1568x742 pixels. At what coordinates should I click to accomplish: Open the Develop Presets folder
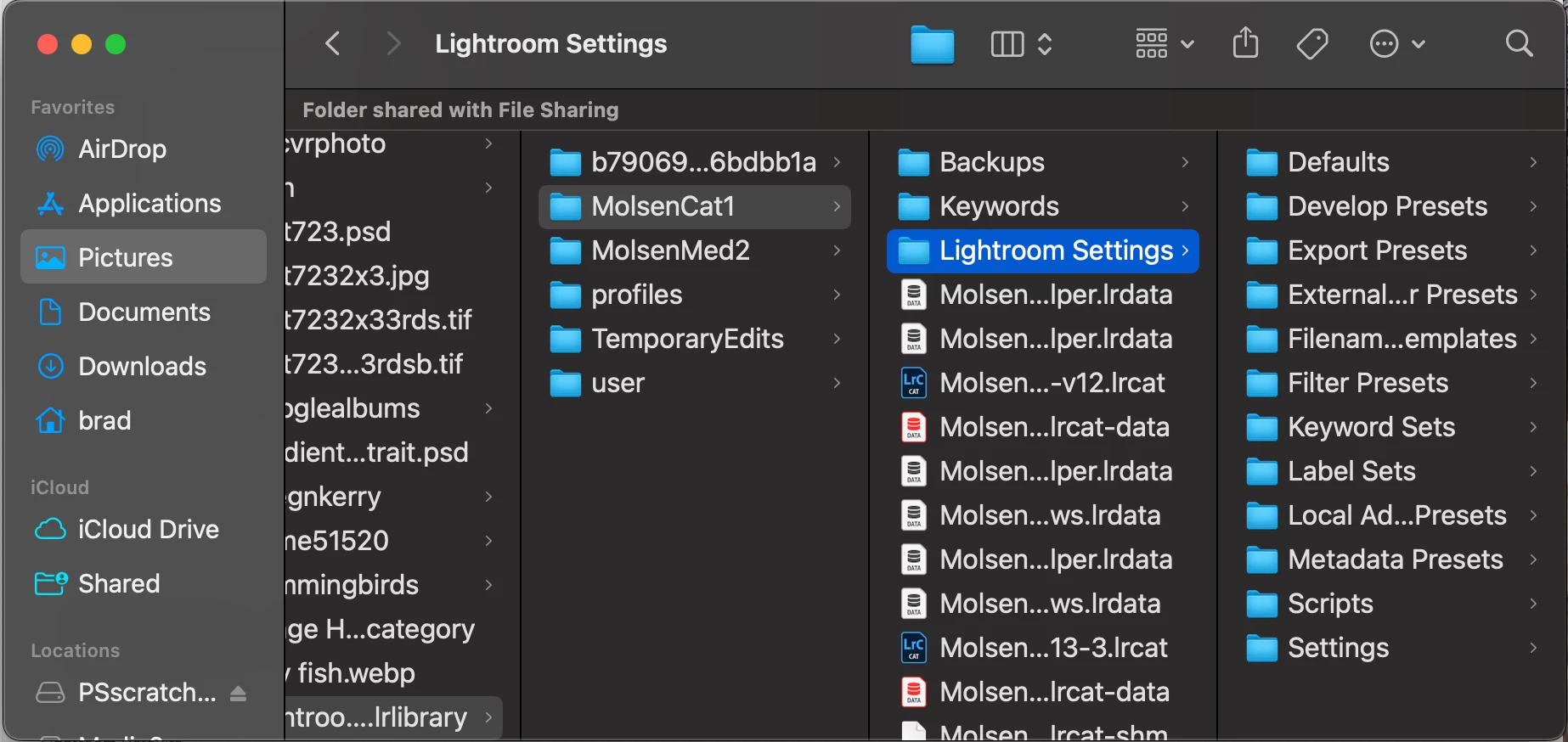coord(1391,206)
